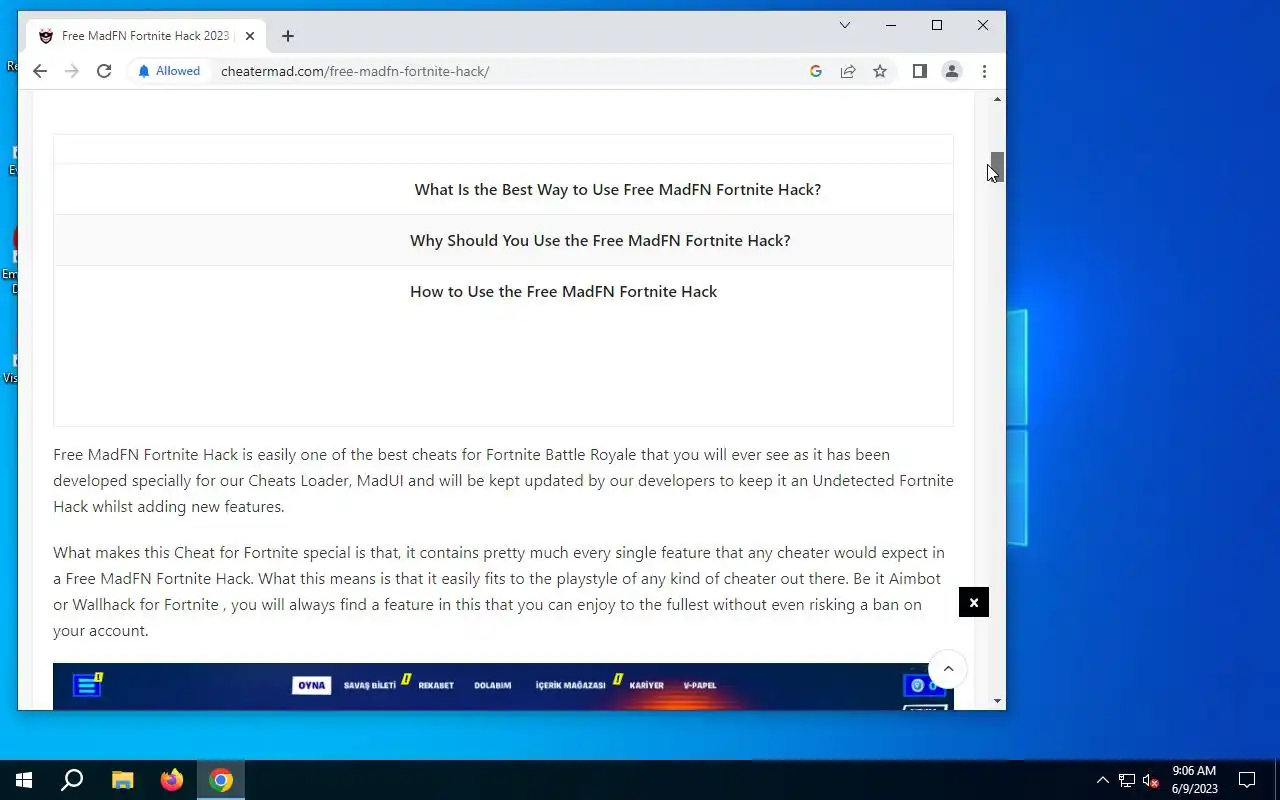Click the 'What makes this Cheat for Fortnite' paragraph
1280x800 pixels.
500,591
